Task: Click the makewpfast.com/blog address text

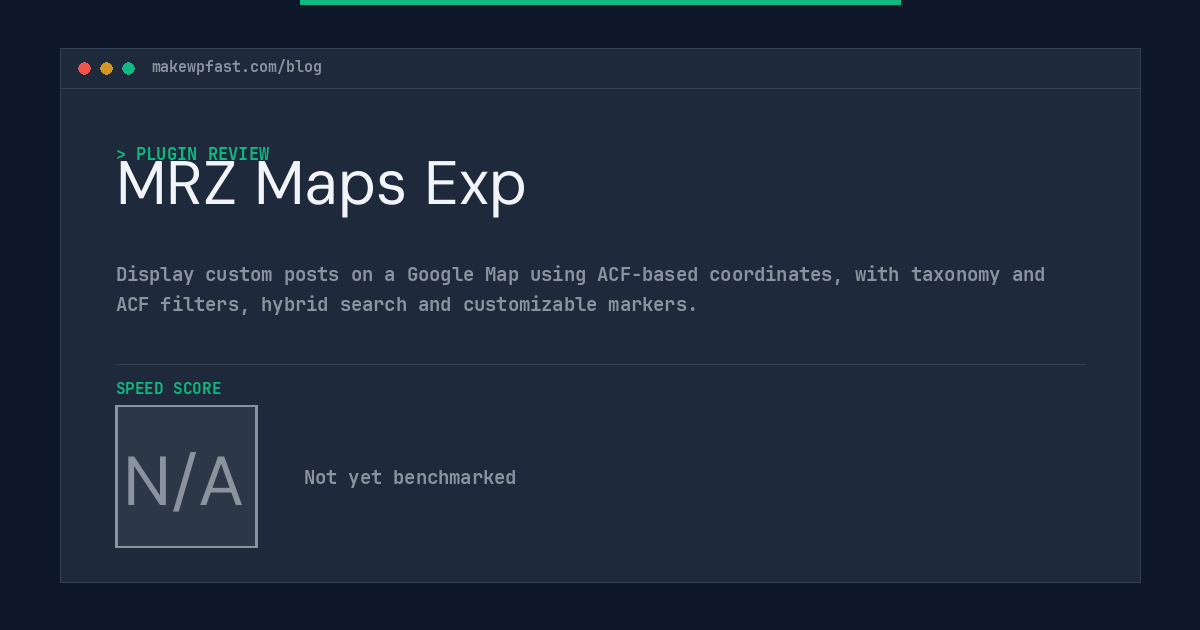Action: click(237, 67)
